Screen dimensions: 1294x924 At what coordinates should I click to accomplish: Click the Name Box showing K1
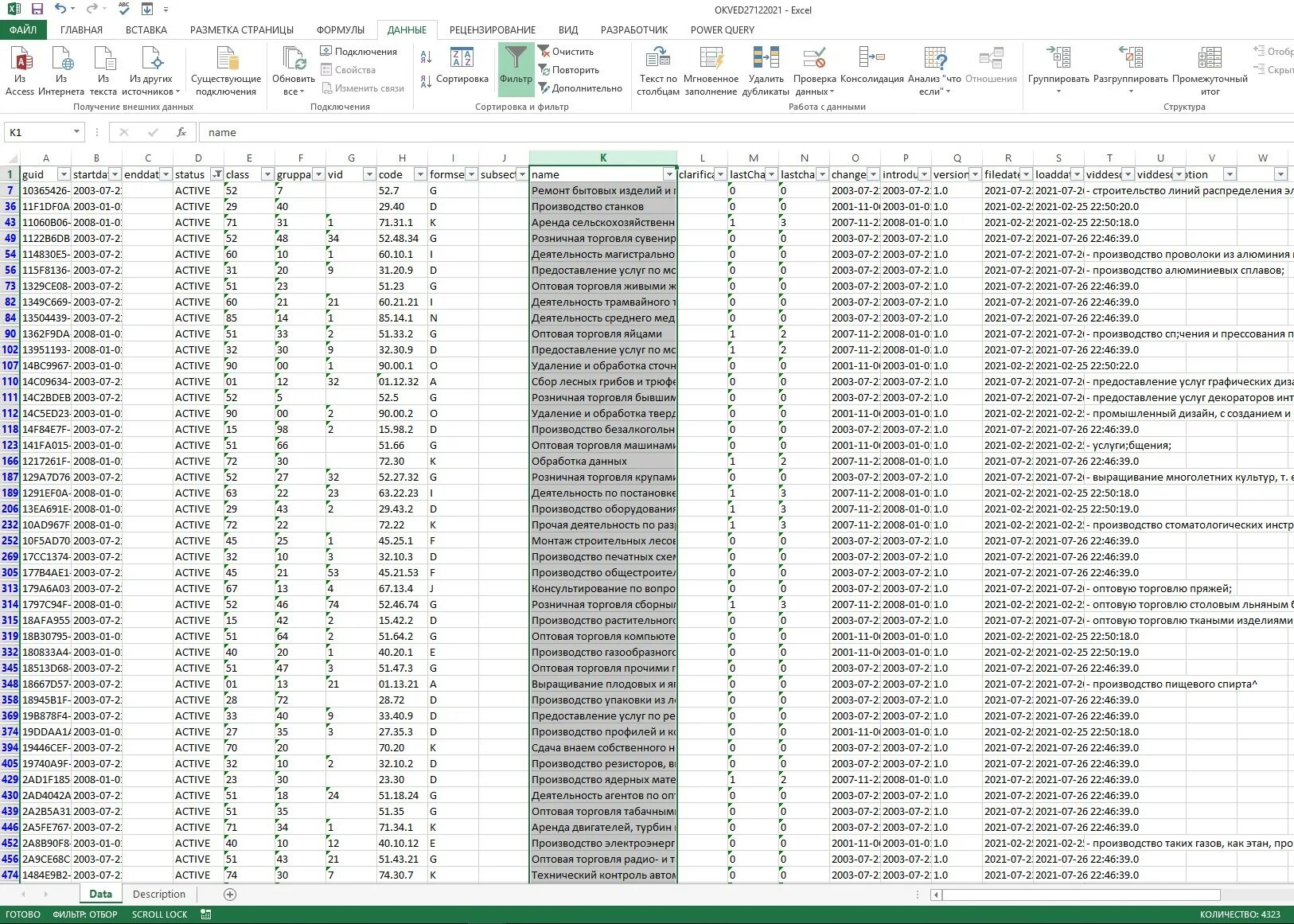click(x=38, y=132)
